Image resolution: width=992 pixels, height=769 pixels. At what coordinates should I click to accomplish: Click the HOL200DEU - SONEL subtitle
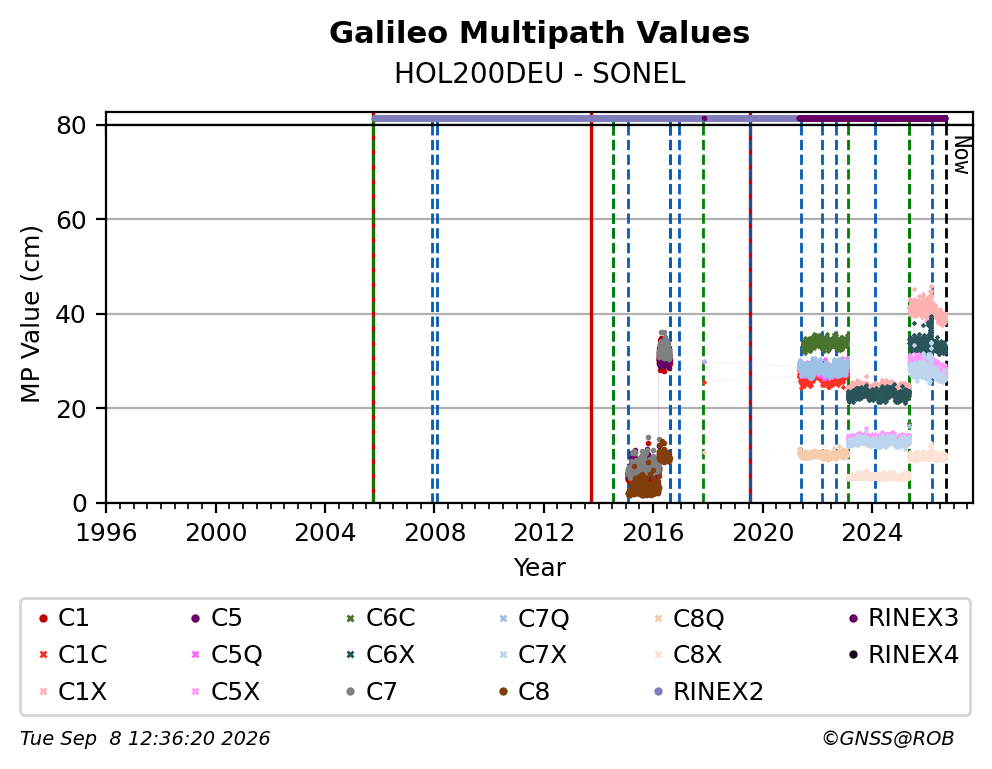540,74
